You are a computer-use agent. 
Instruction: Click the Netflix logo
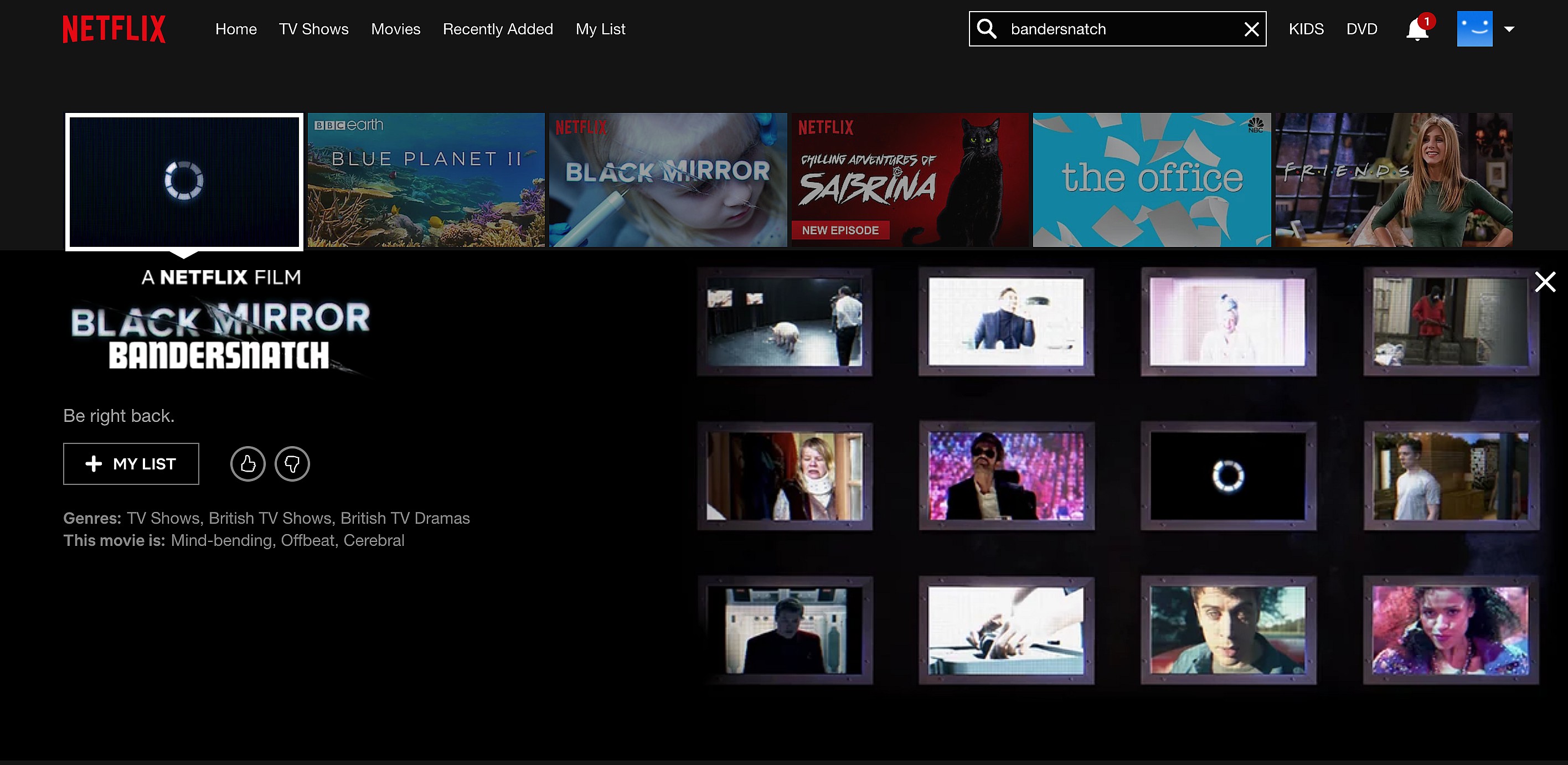(114, 29)
